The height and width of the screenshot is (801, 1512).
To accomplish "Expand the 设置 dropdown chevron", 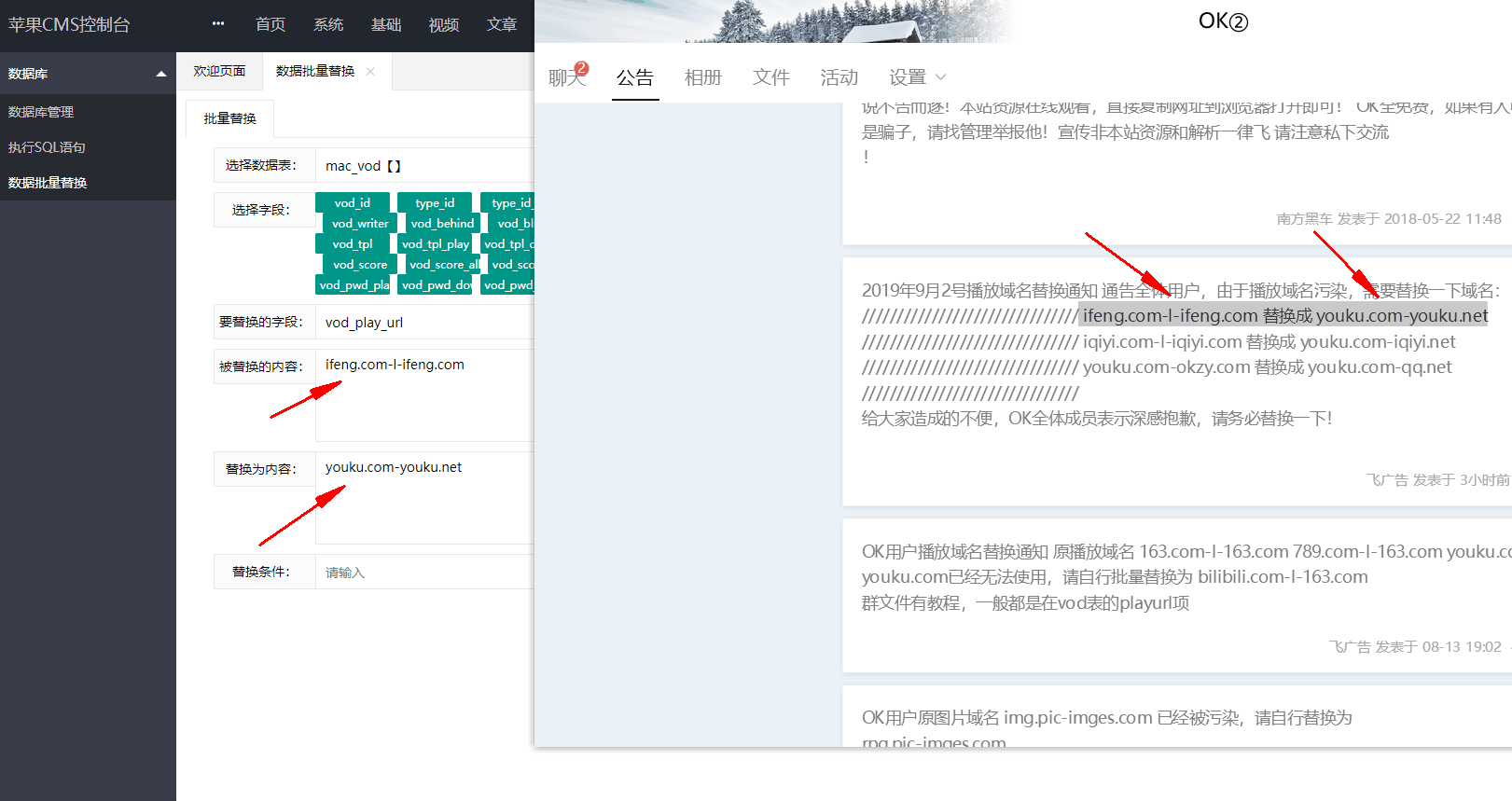I will coord(940,77).
